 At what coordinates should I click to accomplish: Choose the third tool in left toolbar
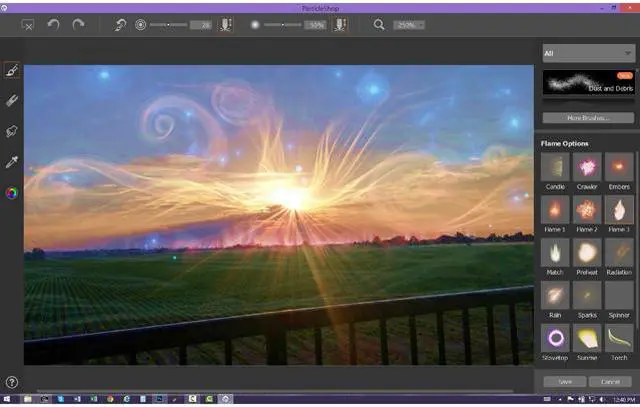tap(11, 131)
